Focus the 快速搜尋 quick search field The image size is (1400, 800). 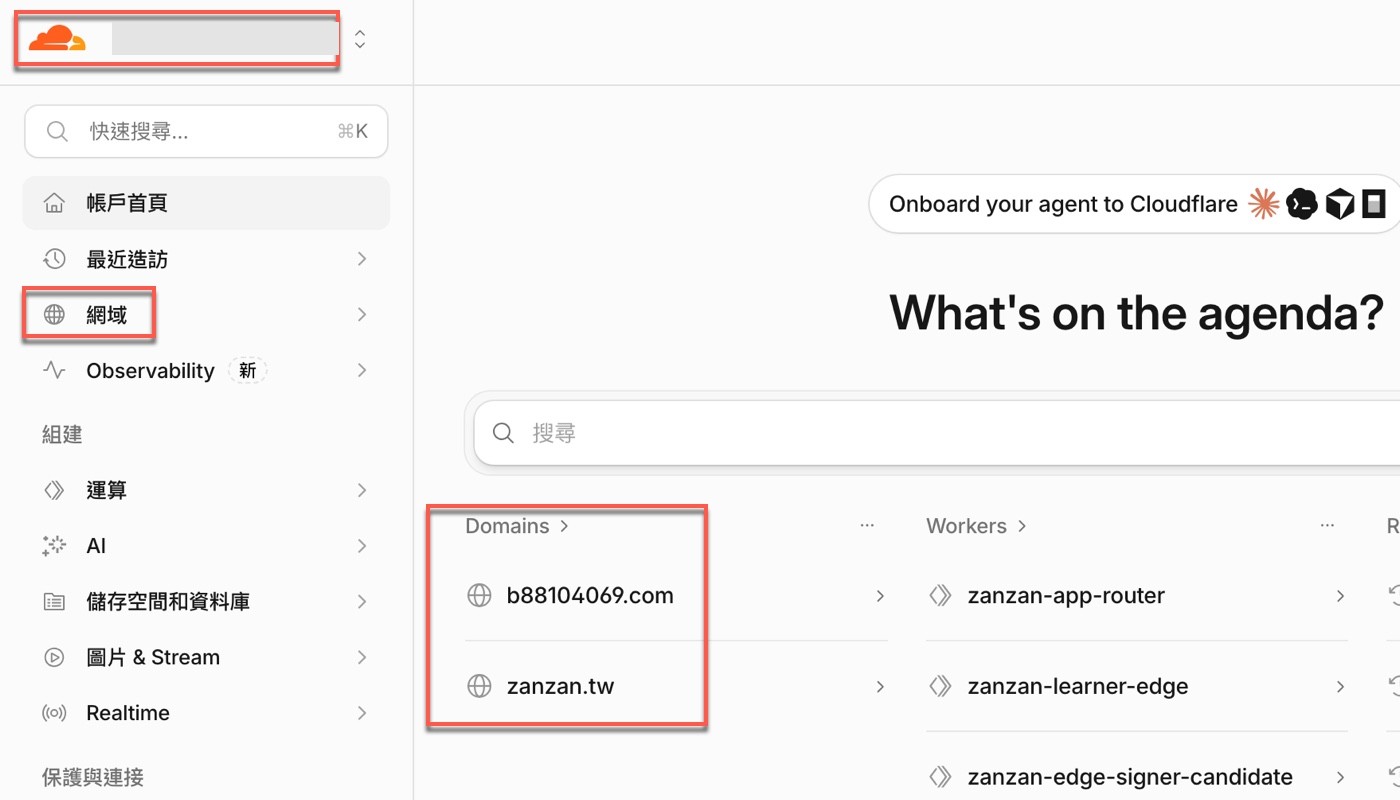(x=206, y=131)
